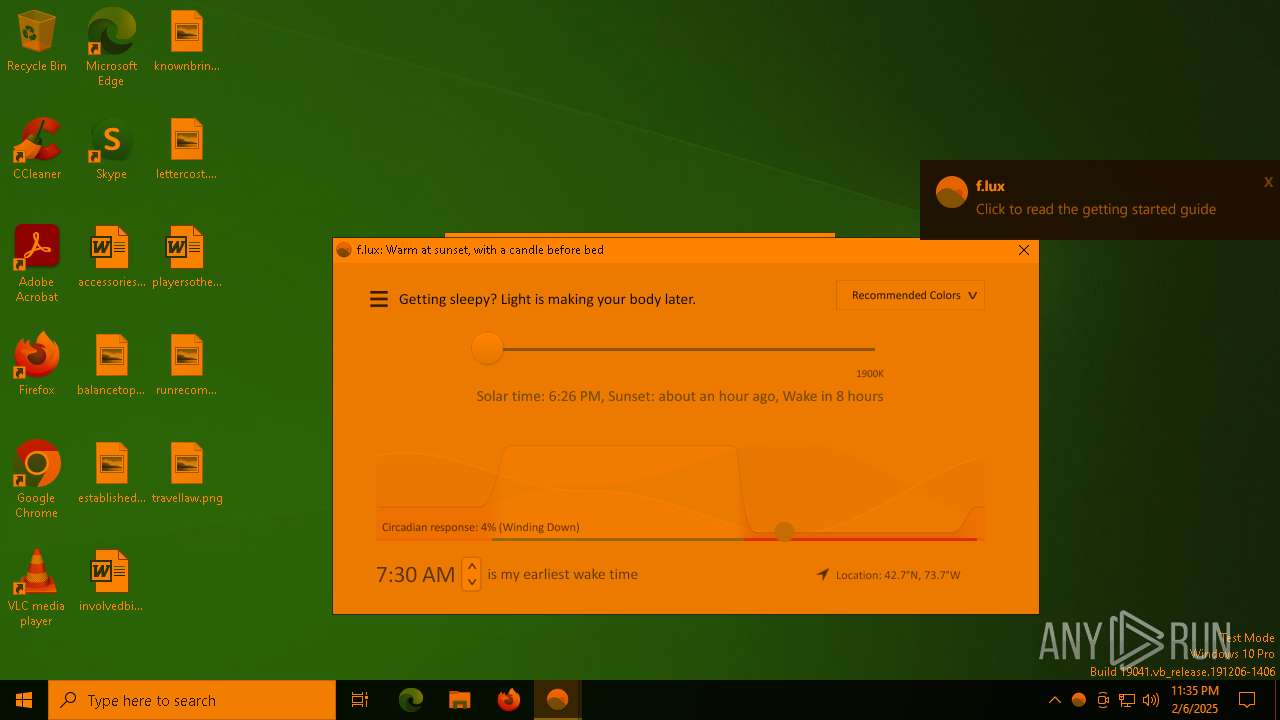
Task: Open the network tray icon
Action: pyautogui.click(x=1127, y=700)
